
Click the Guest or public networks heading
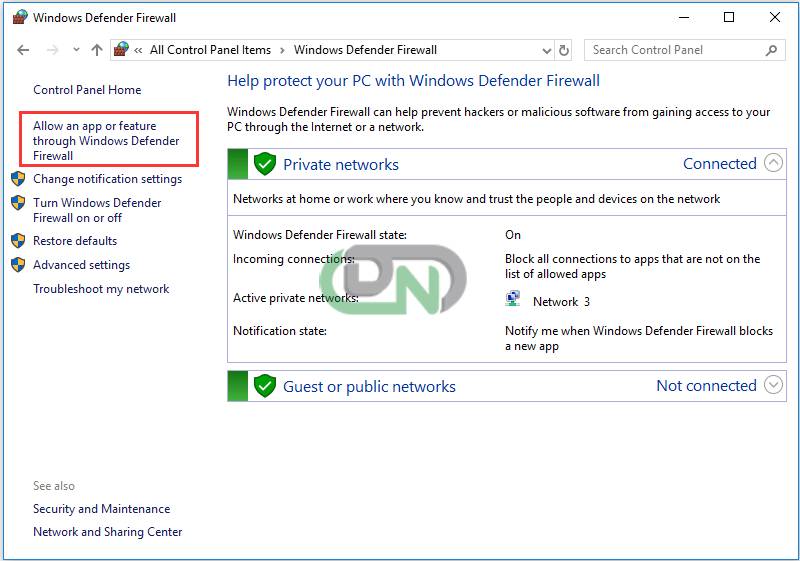coord(369,387)
